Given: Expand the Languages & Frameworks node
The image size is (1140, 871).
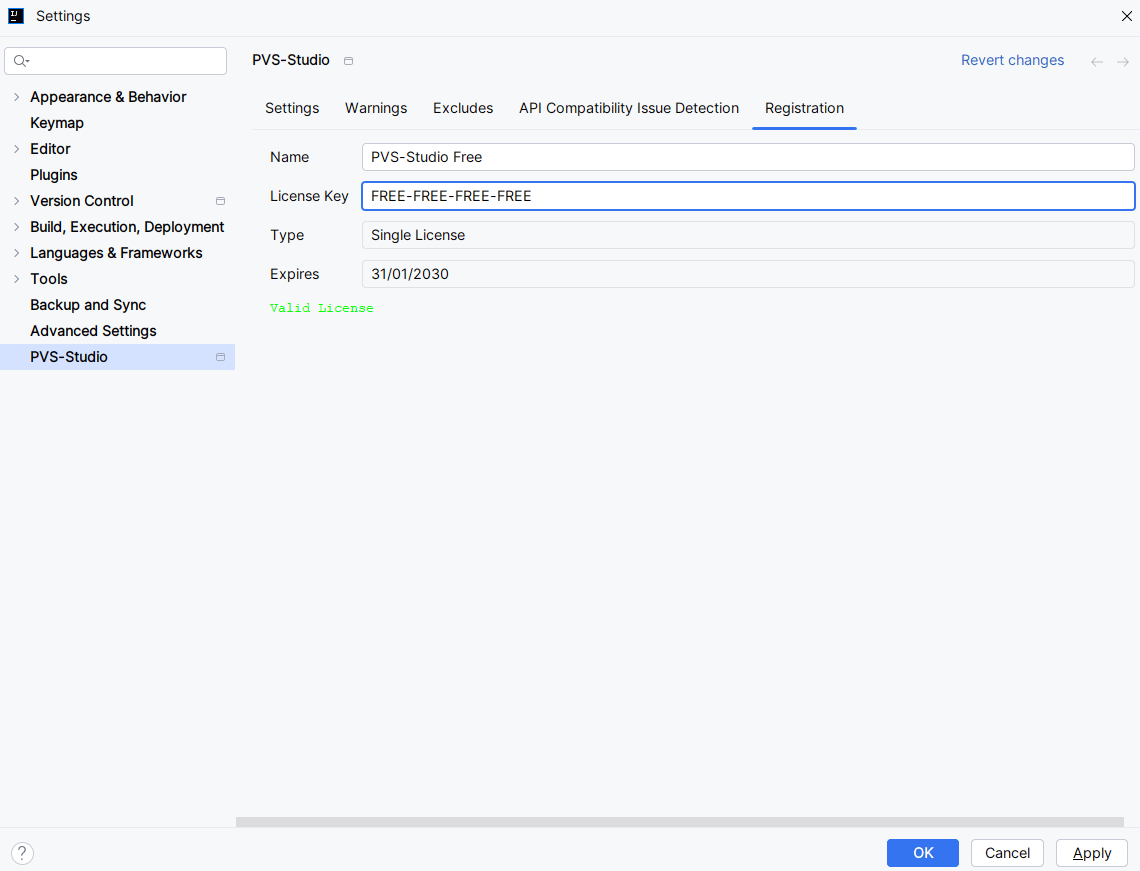Looking at the screenshot, I should [x=16, y=253].
